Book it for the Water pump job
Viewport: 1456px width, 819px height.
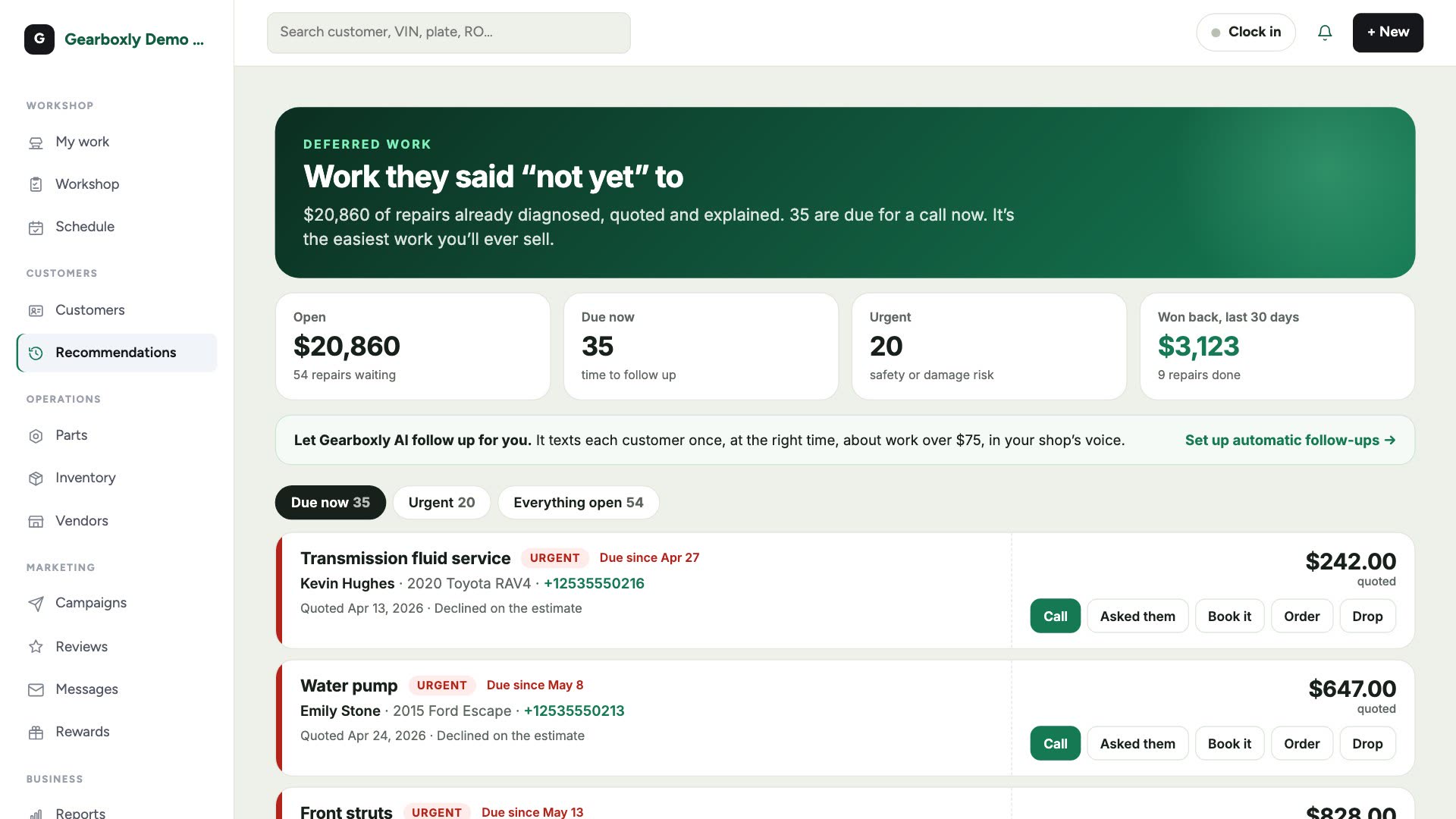(1229, 744)
